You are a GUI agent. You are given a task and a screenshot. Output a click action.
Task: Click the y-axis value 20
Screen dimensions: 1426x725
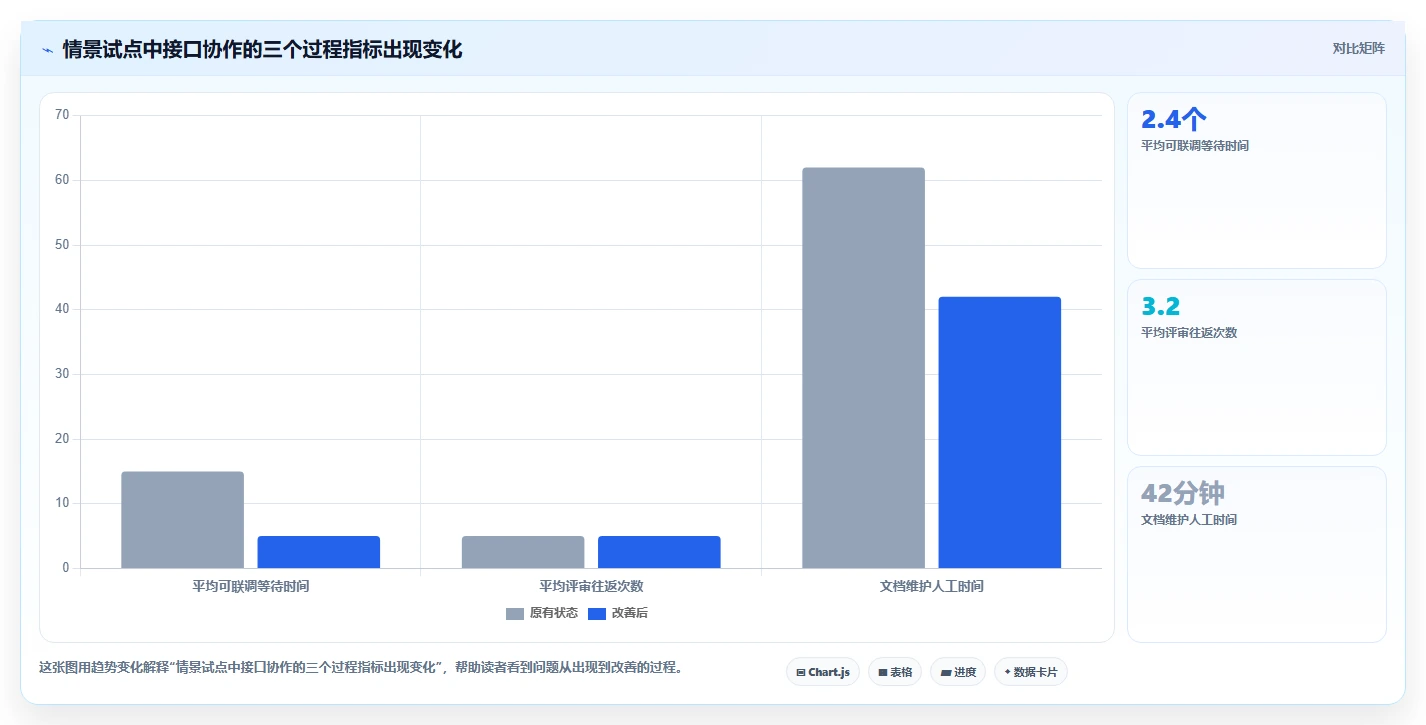click(x=62, y=439)
